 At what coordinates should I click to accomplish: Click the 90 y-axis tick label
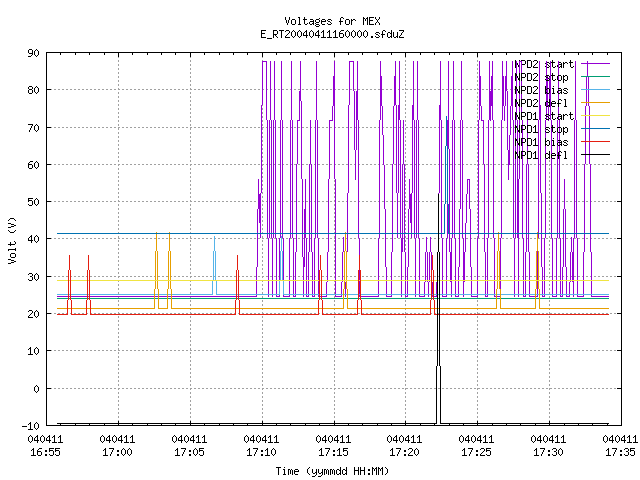33,53
